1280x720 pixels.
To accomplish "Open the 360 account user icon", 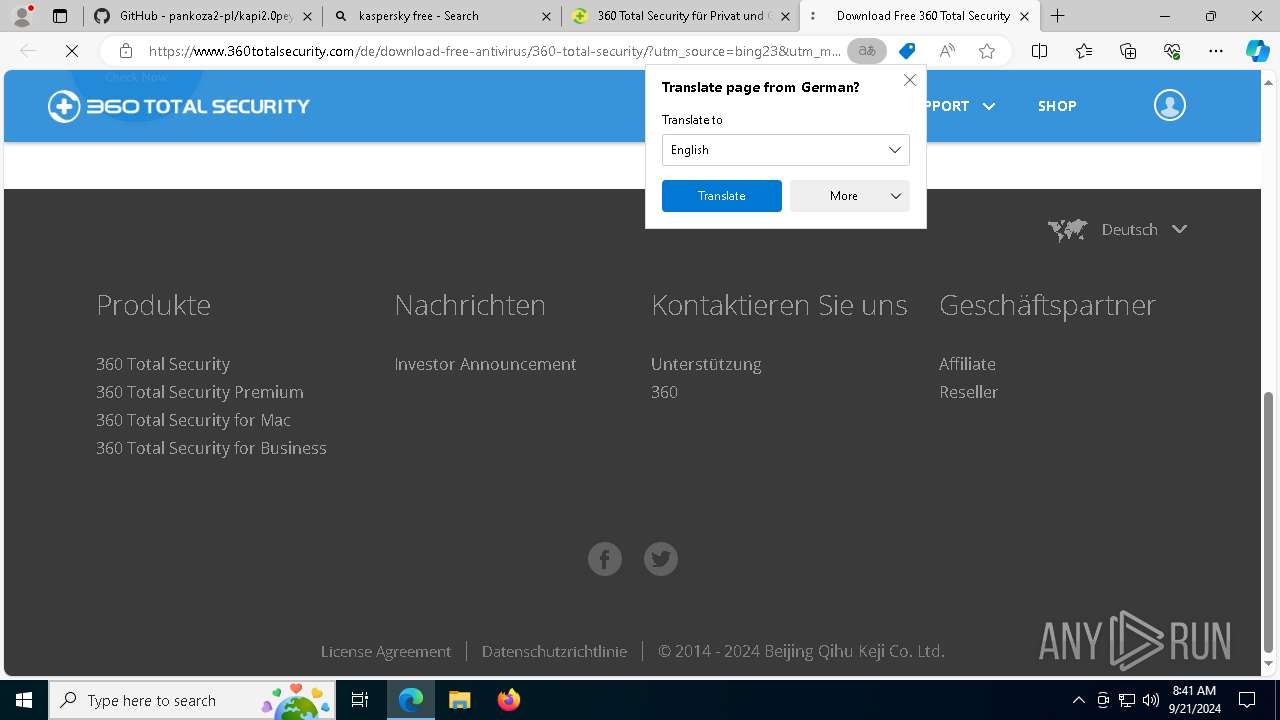I will point(1170,105).
